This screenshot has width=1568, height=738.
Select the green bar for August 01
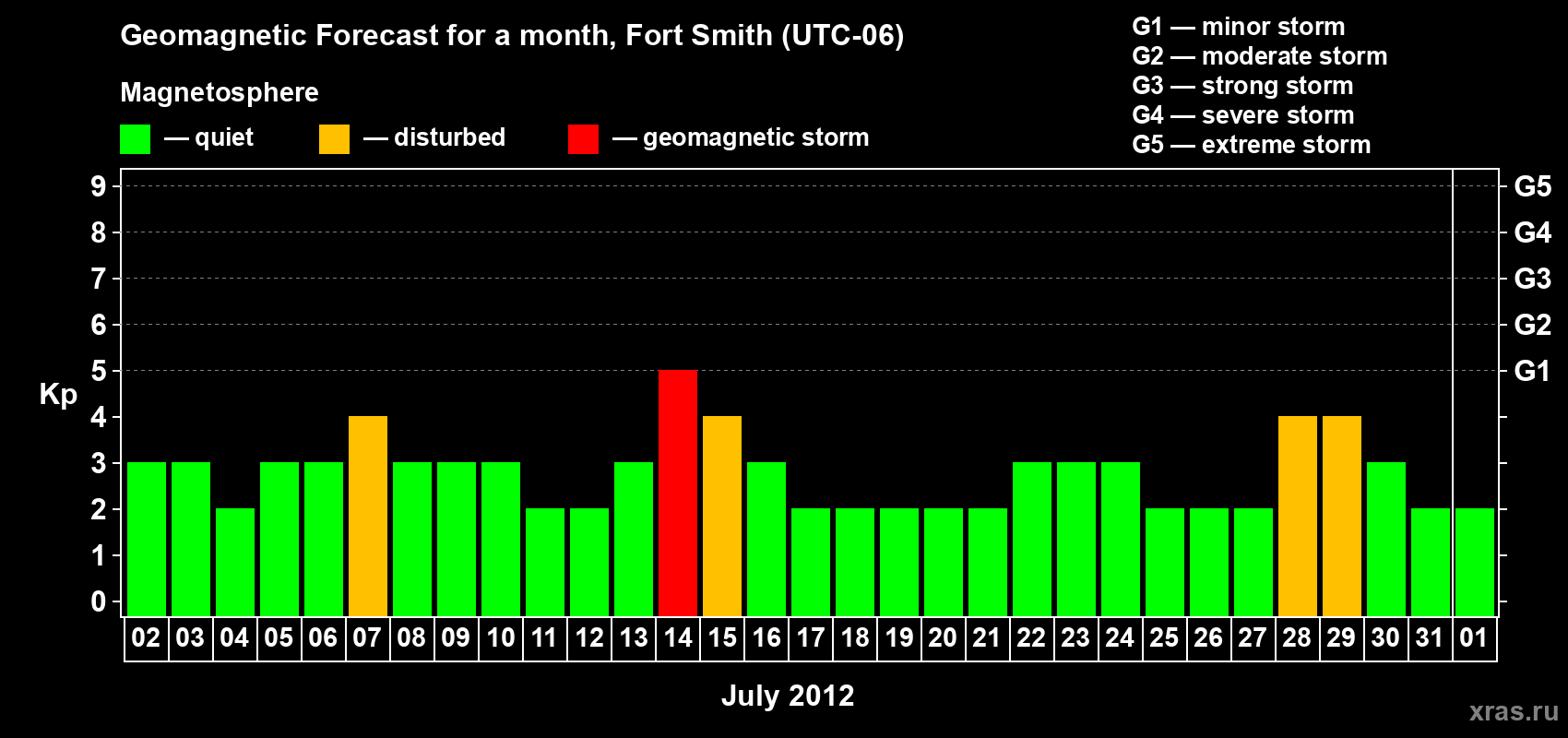1475,562
